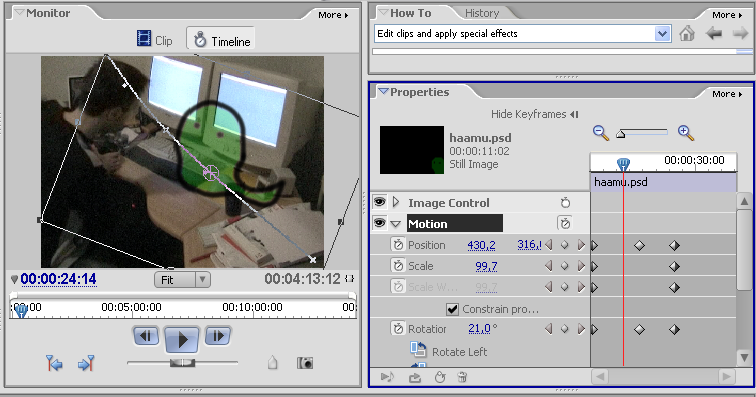This screenshot has height=397, width=756.
Task: Click the haamu.psd thumbnail preview
Action: (412, 150)
